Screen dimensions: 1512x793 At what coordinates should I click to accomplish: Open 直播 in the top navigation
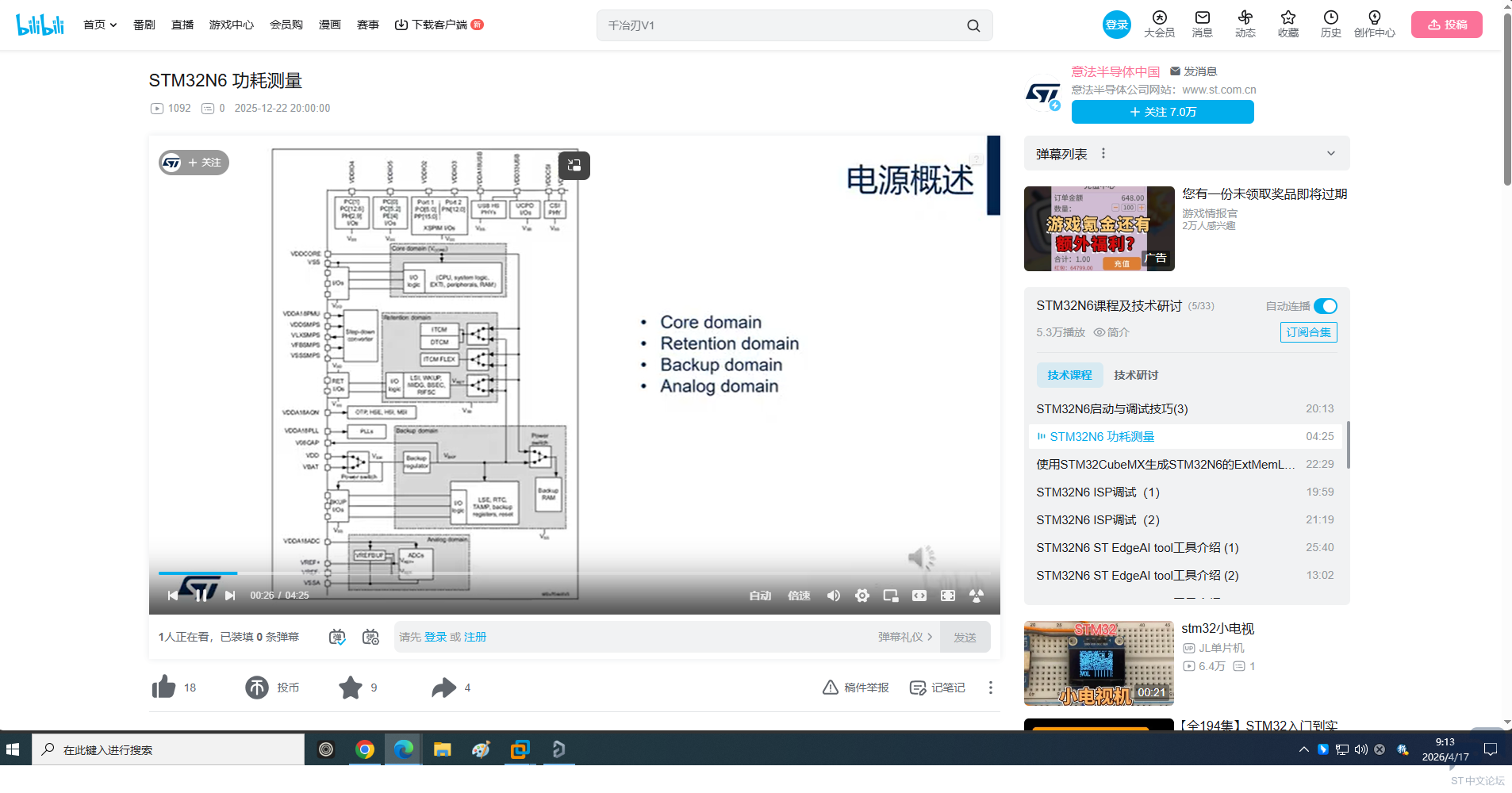182,25
